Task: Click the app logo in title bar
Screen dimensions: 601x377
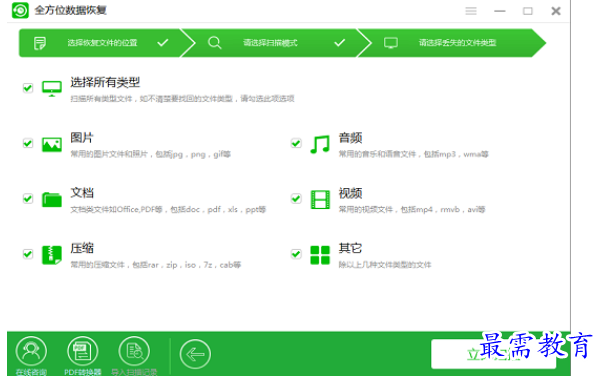Action: 20,10
